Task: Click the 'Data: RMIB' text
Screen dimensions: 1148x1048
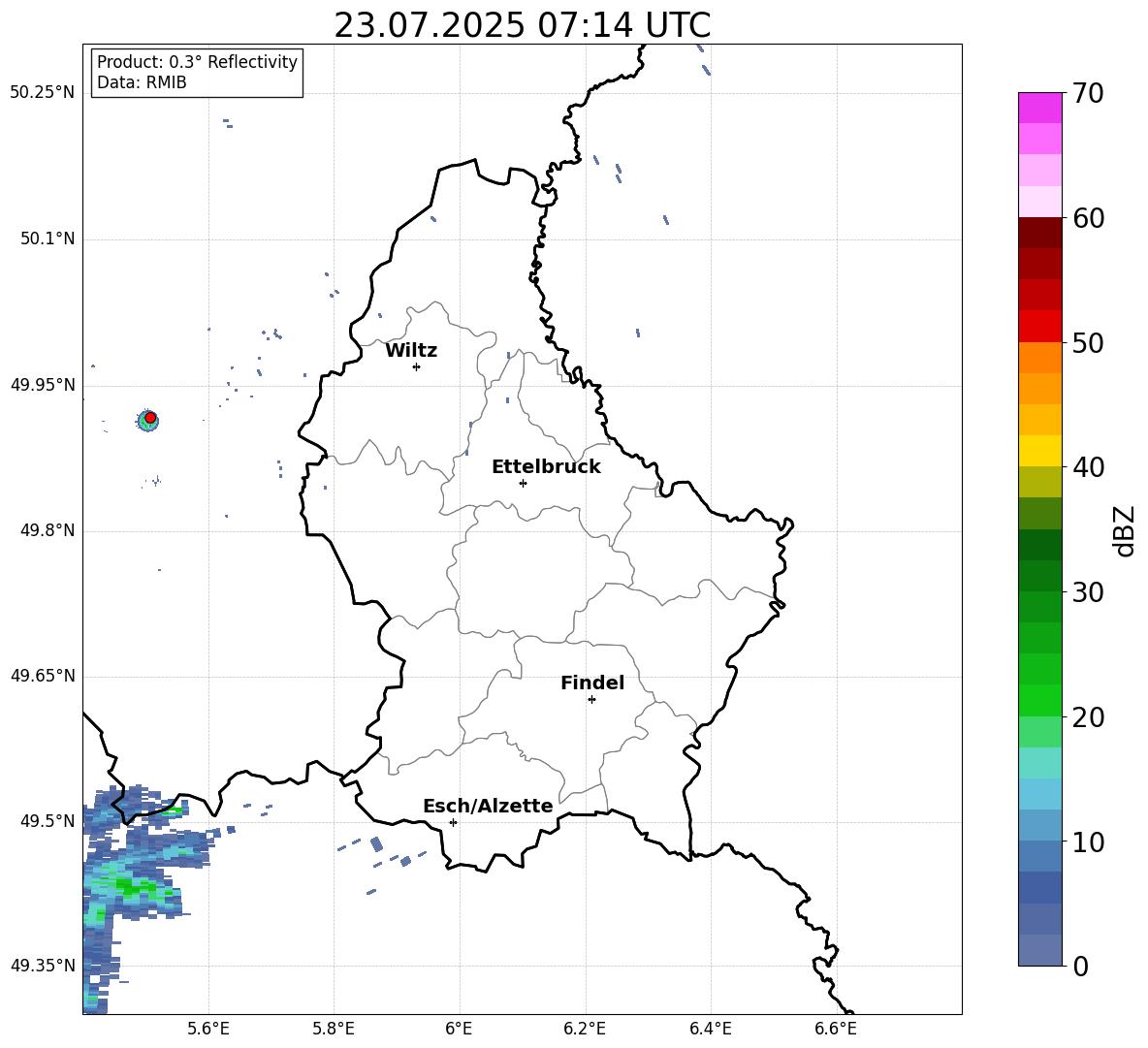Action: [142, 82]
